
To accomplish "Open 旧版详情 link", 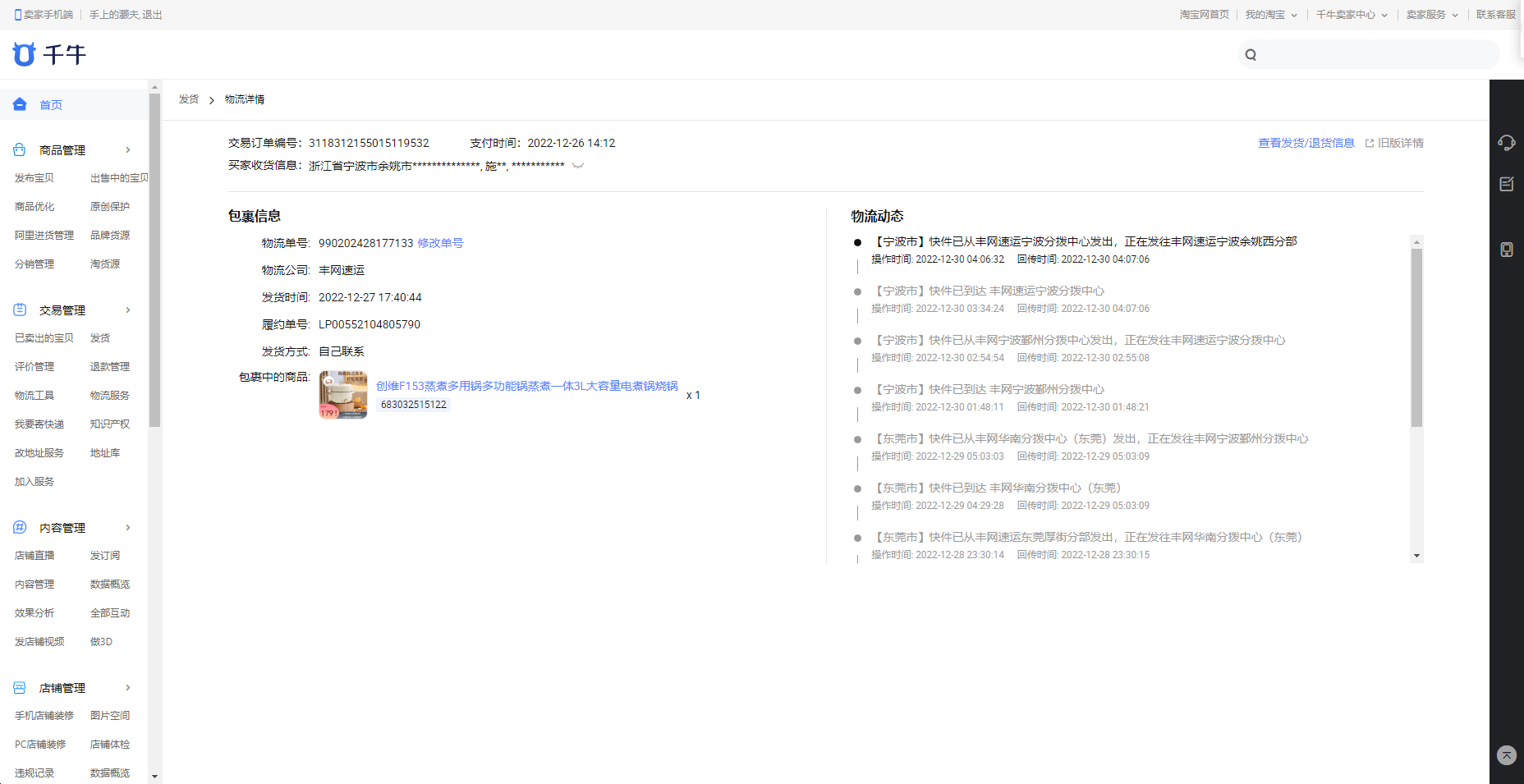I will coord(1400,143).
